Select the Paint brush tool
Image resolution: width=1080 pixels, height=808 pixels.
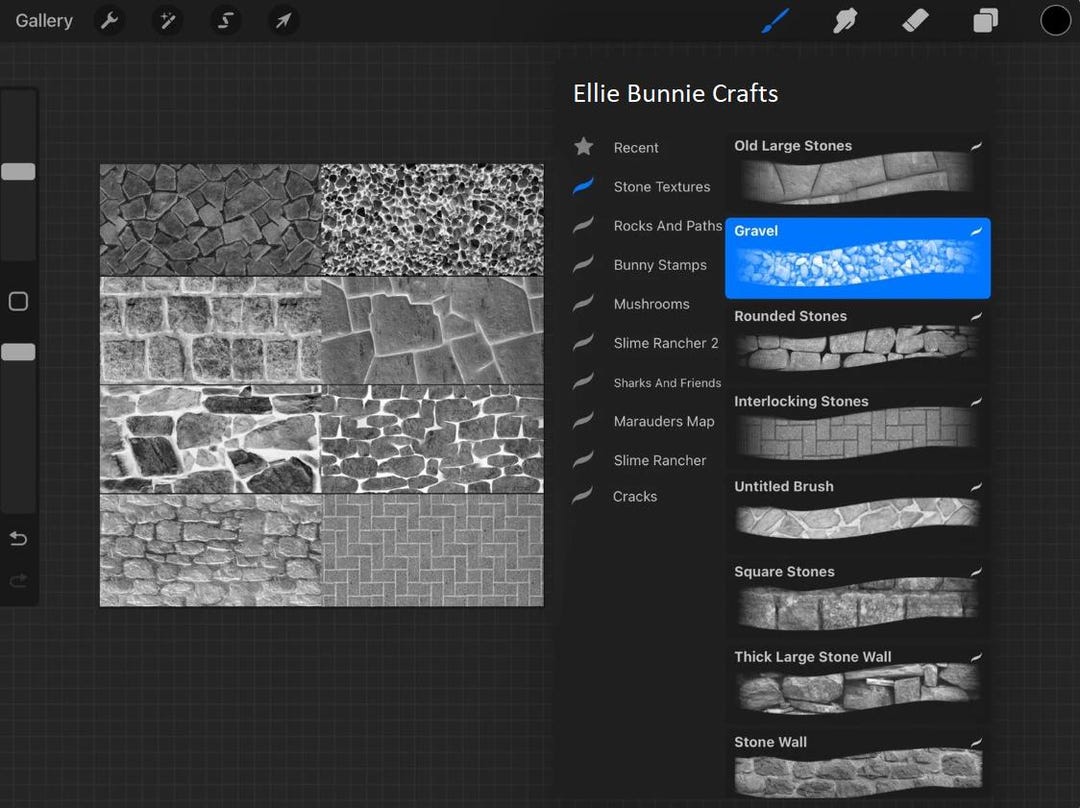pyautogui.click(x=776, y=20)
